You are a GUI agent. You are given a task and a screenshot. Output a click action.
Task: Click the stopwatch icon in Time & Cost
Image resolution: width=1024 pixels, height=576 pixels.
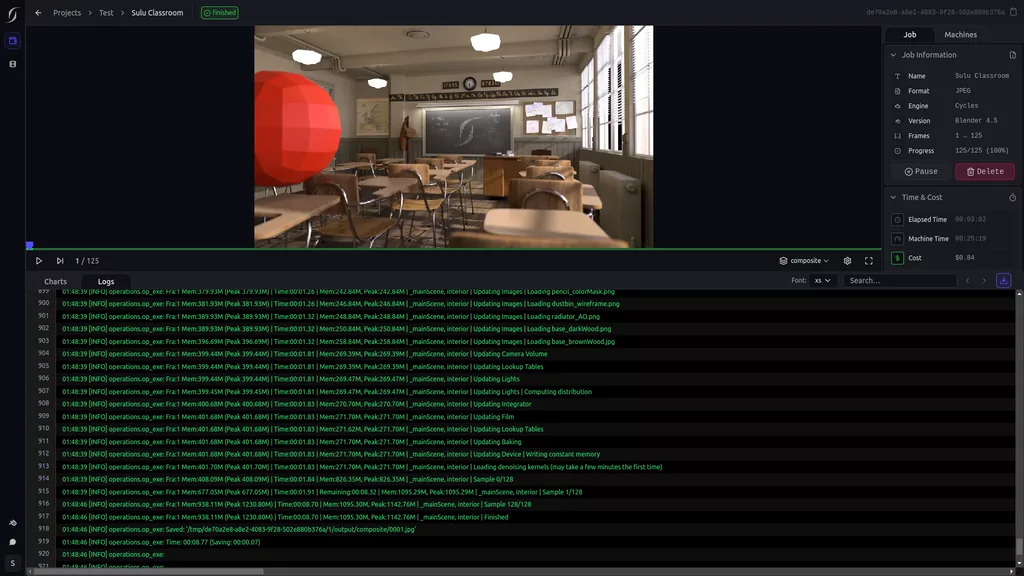[x=1012, y=198]
